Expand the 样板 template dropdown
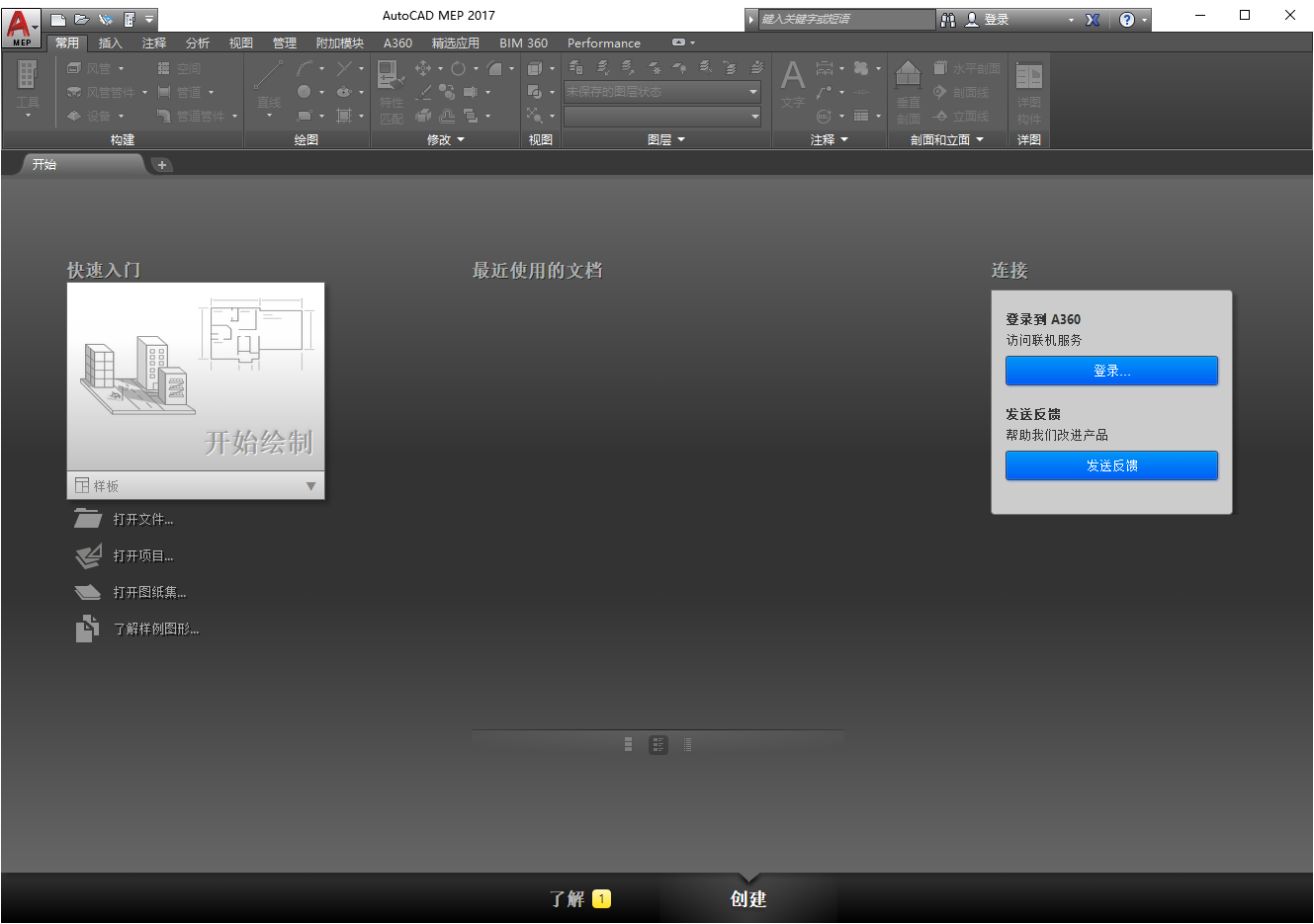 310,485
